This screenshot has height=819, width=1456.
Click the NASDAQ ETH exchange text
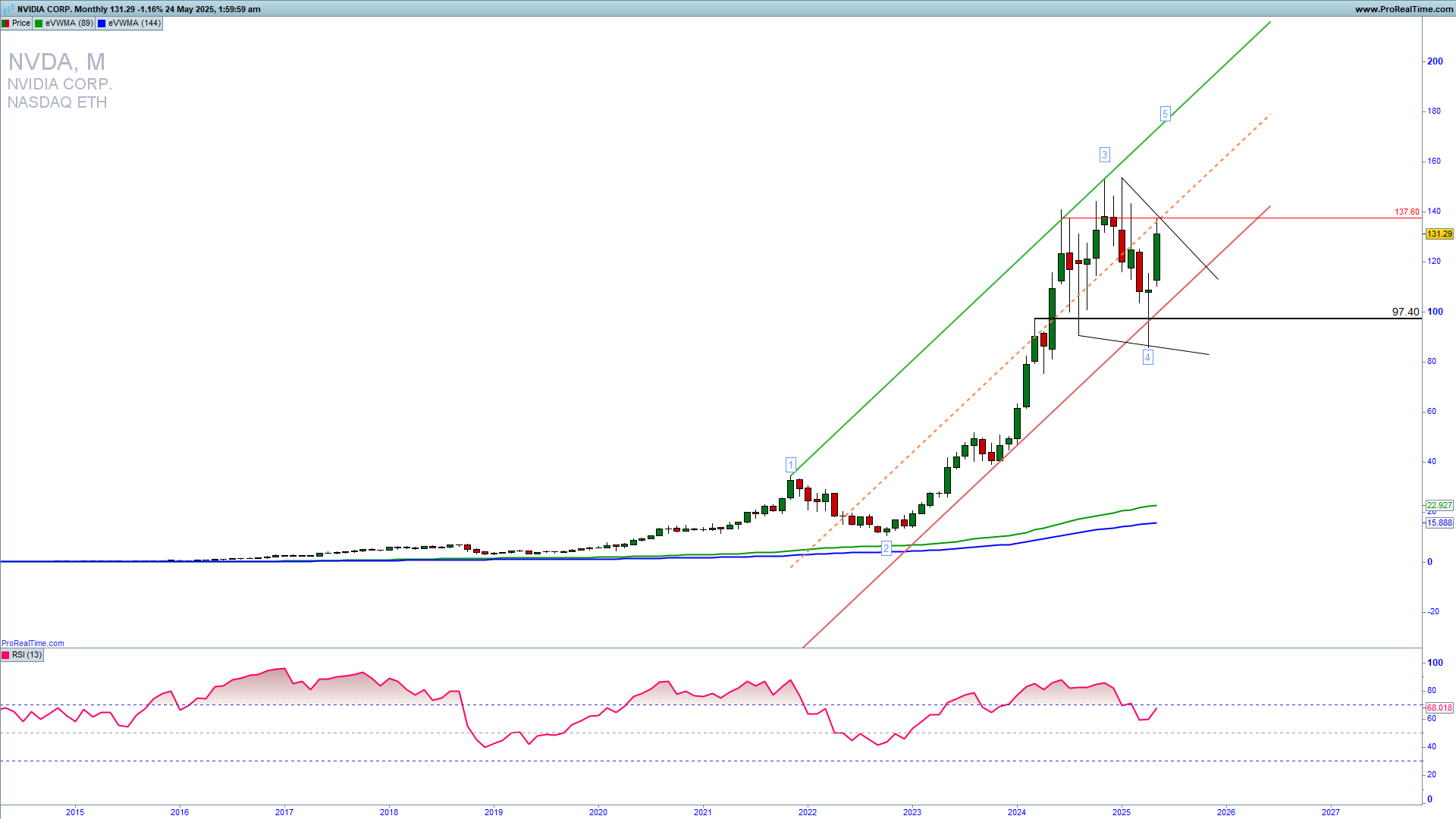pos(58,102)
